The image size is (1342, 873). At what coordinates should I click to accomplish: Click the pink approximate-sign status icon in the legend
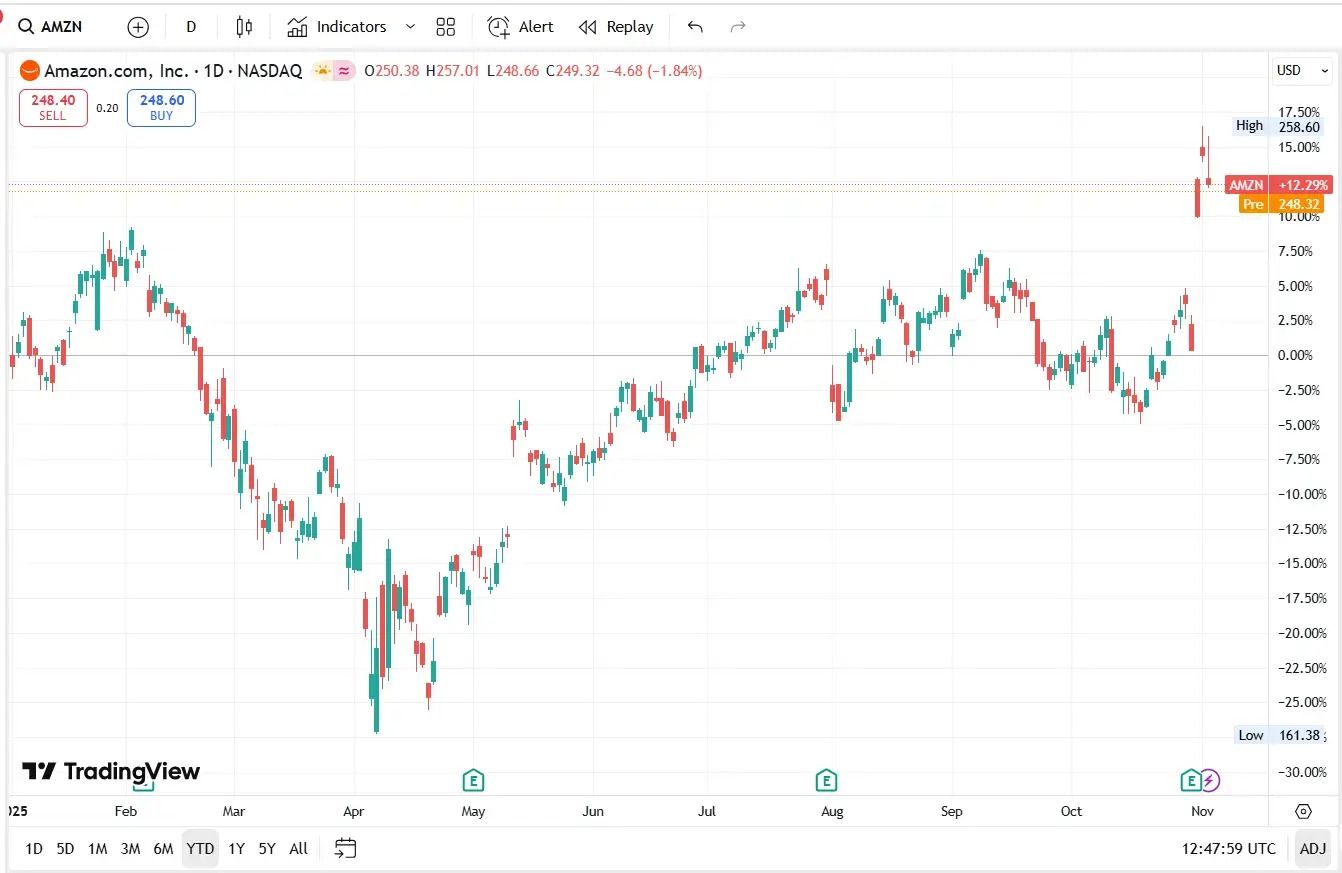[x=344, y=71]
